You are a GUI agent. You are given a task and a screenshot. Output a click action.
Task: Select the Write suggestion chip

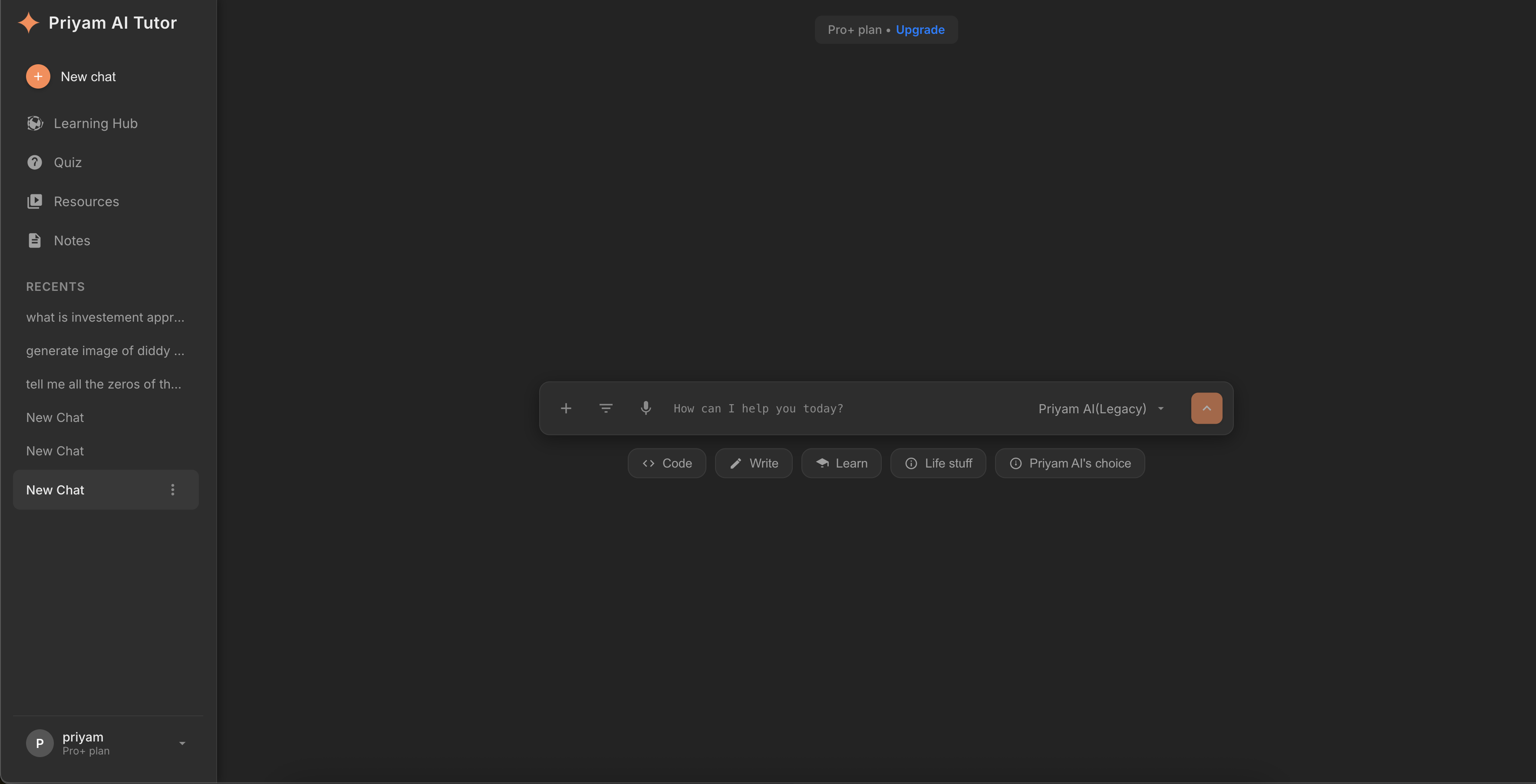(753, 463)
